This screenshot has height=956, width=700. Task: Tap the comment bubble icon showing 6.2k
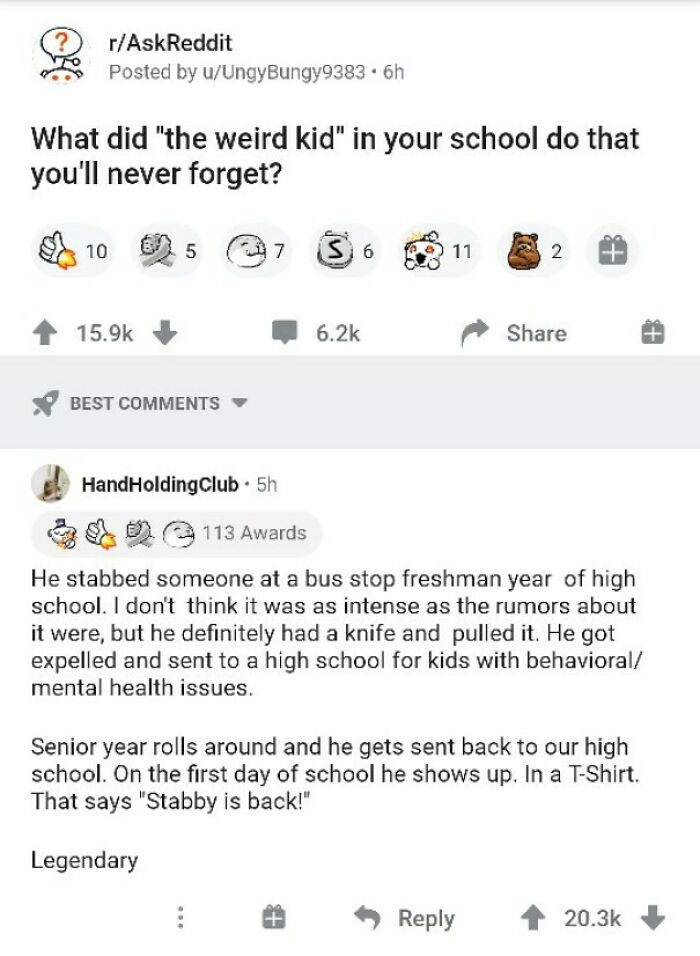coord(286,333)
